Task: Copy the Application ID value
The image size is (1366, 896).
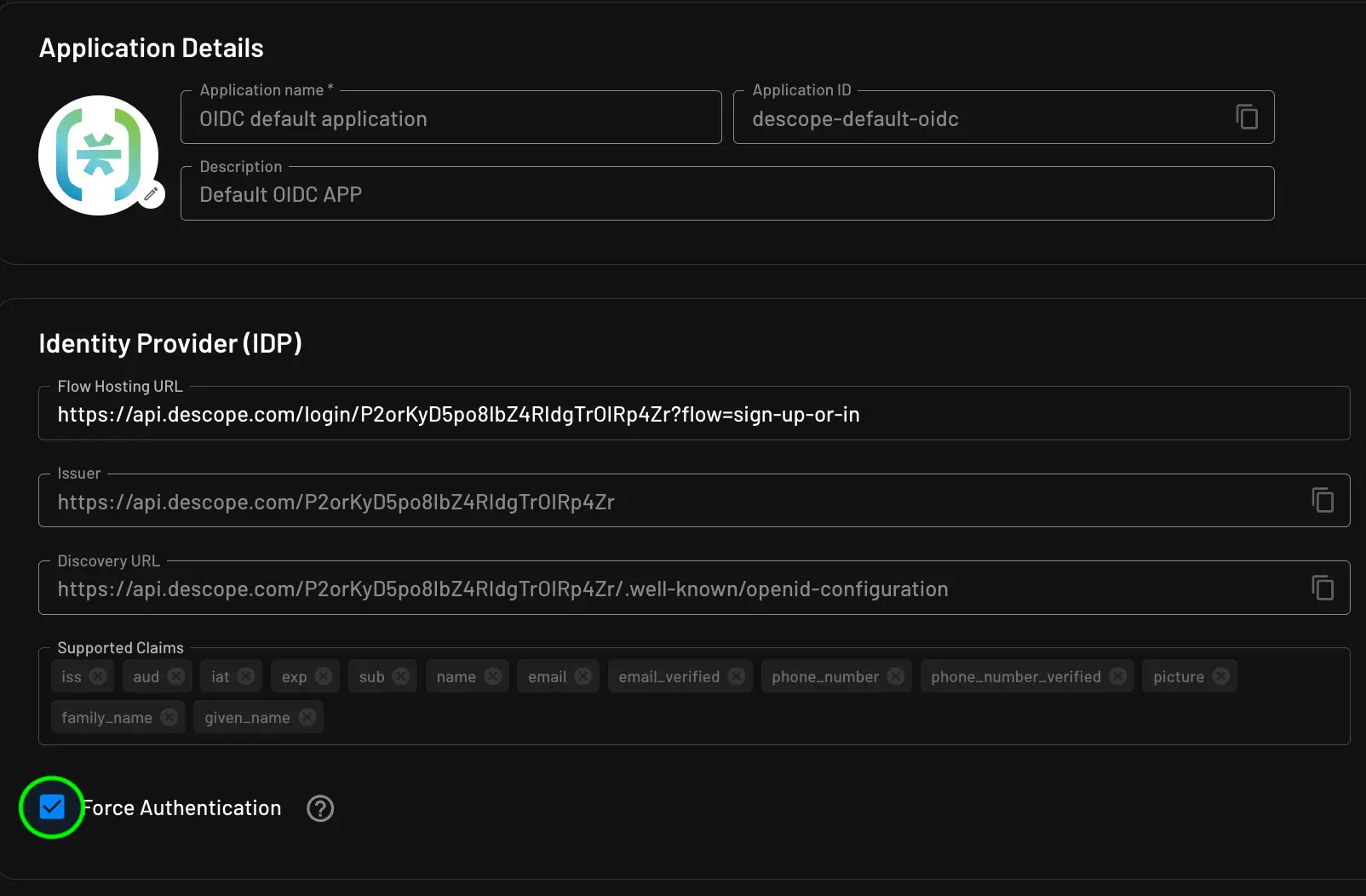Action: (1246, 118)
